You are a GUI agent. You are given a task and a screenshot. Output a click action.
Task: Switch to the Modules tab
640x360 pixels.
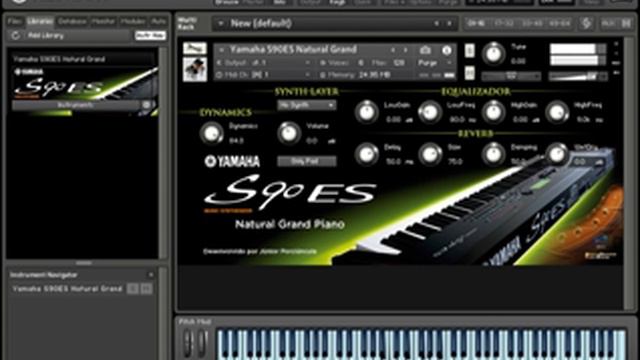tap(133, 21)
